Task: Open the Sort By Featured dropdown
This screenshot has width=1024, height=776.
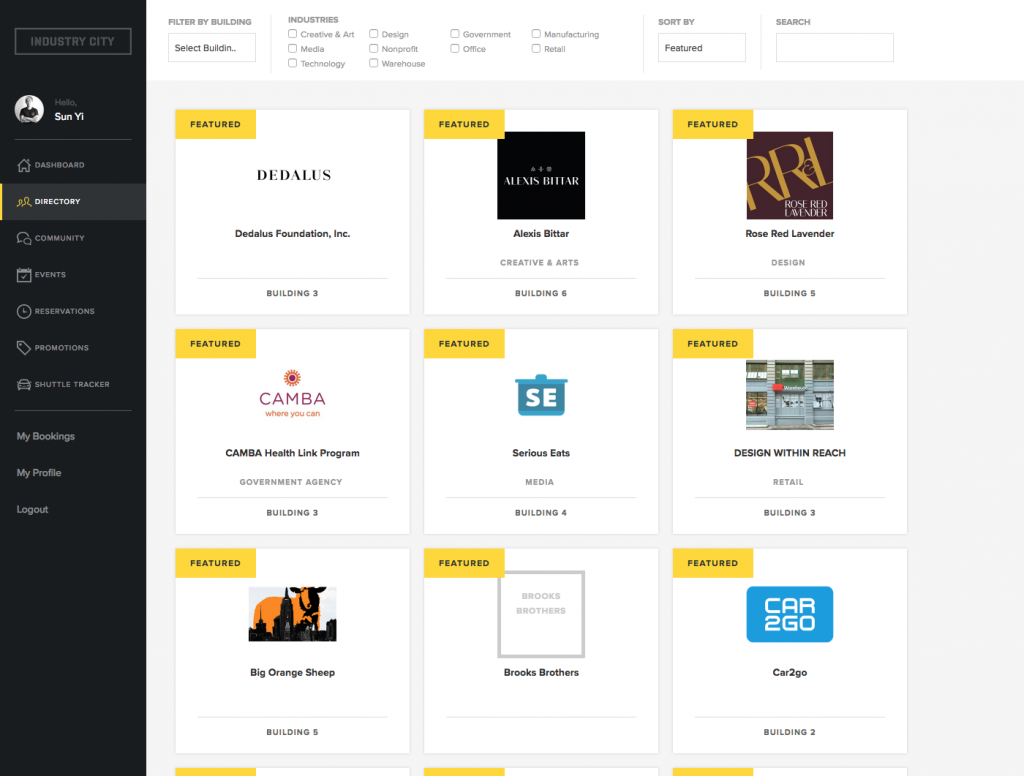Action: [701, 48]
